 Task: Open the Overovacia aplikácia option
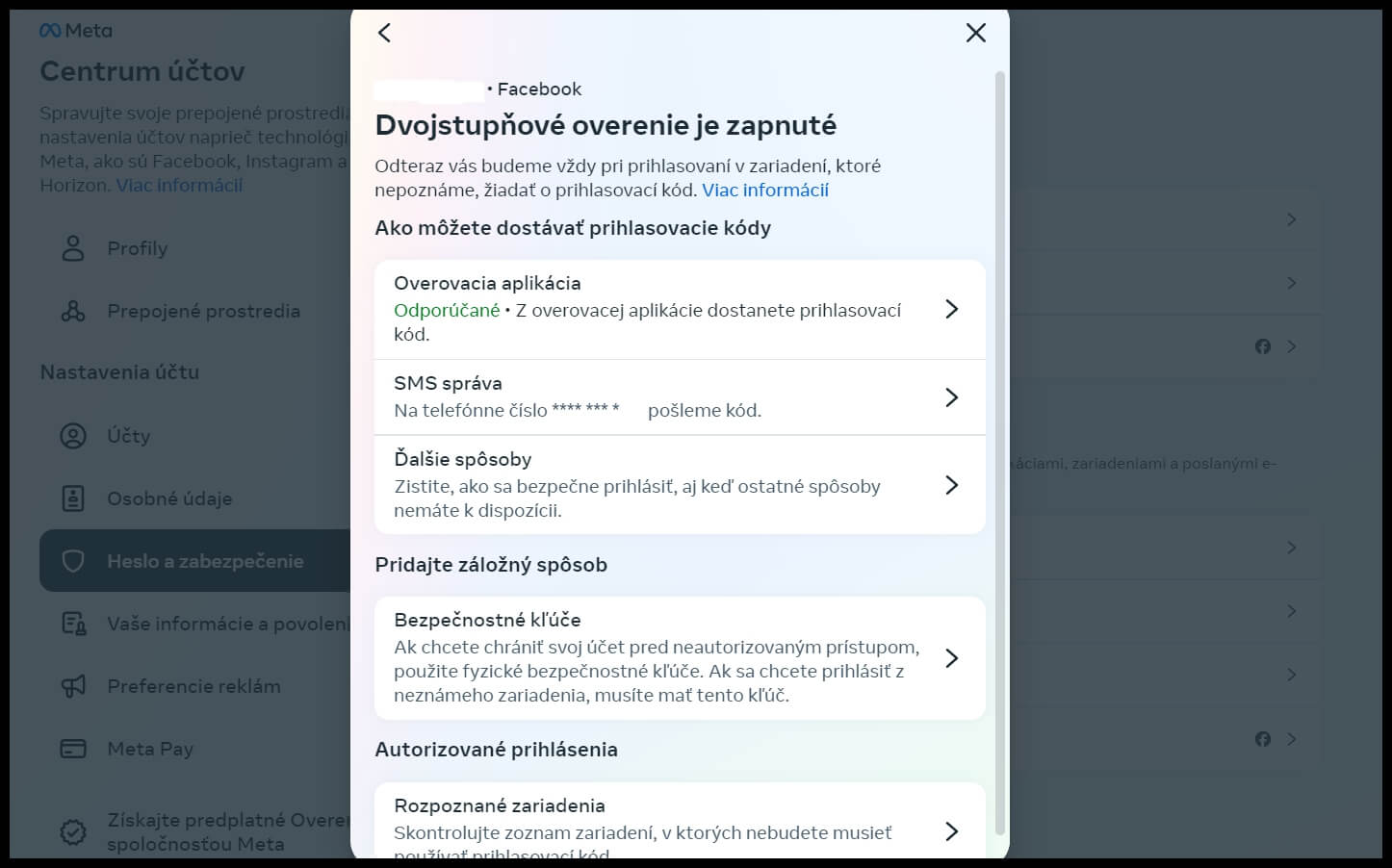tap(680, 309)
